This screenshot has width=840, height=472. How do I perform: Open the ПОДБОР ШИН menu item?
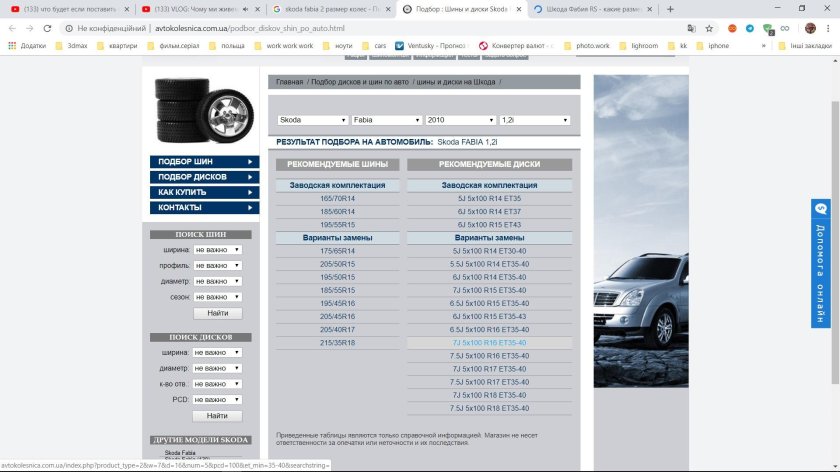point(204,162)
